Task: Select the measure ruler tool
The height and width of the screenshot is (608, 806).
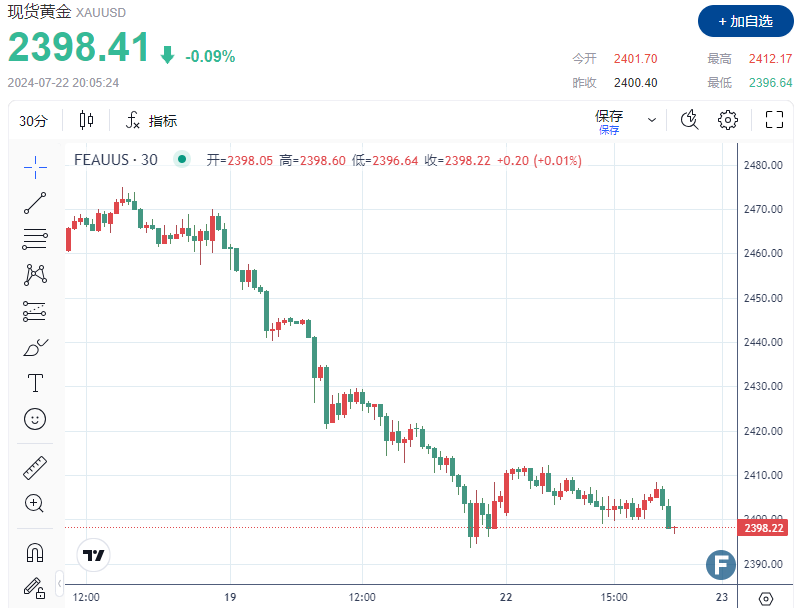Action: tap(35, 467)
